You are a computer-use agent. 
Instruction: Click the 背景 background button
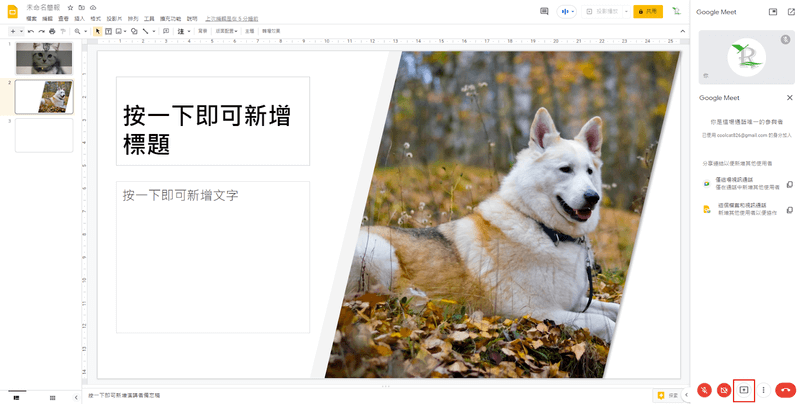[203, 31]
